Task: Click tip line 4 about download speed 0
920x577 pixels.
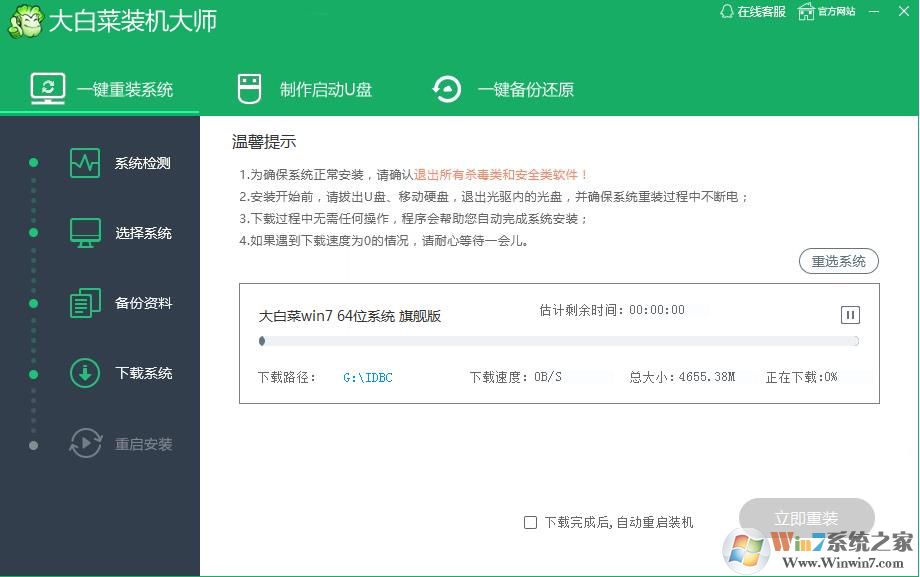Action: tap(383, 241)
